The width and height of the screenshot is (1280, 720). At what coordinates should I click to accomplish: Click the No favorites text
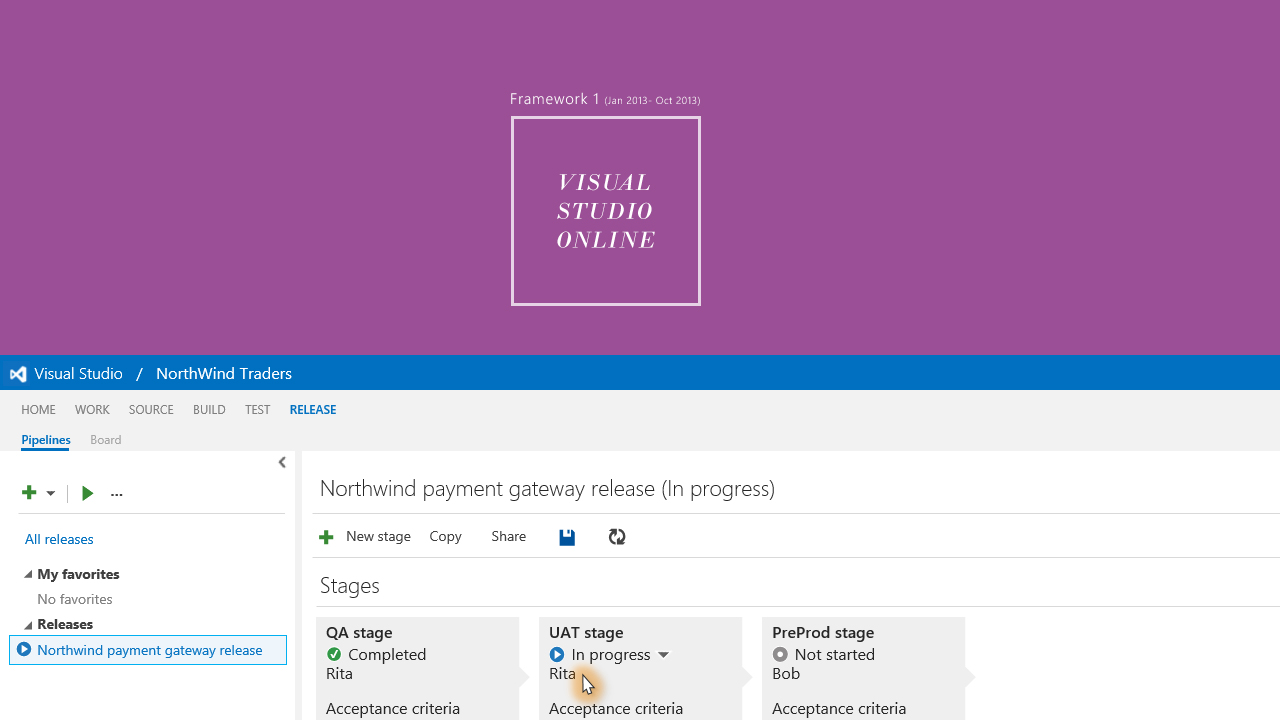click(x=75, y=599)
